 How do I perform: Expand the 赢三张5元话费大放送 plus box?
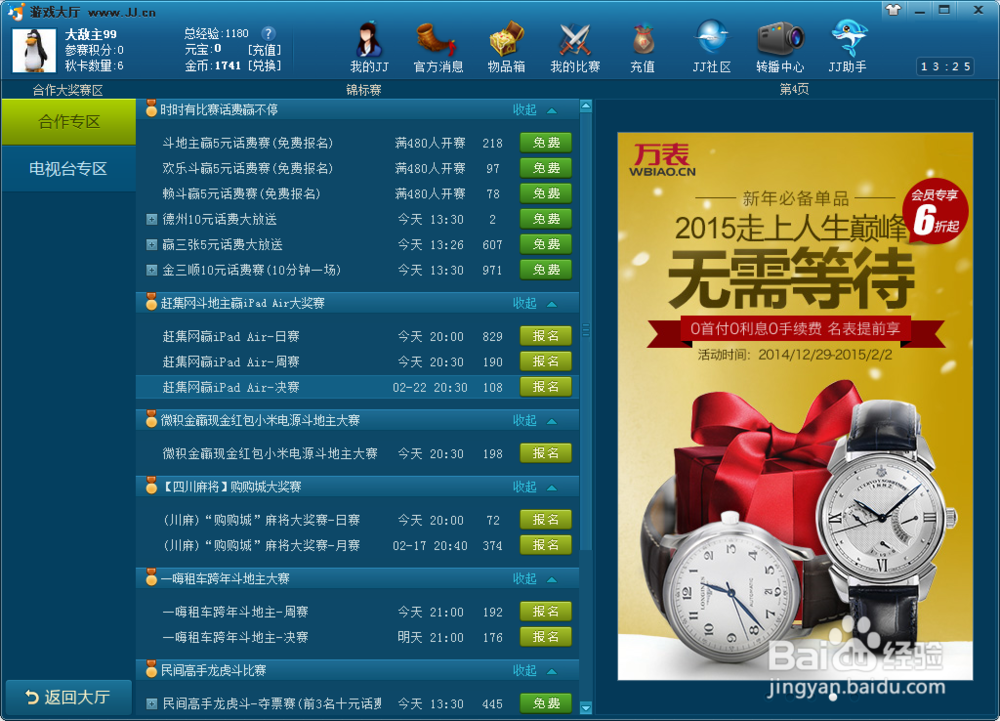pos(152,245)
